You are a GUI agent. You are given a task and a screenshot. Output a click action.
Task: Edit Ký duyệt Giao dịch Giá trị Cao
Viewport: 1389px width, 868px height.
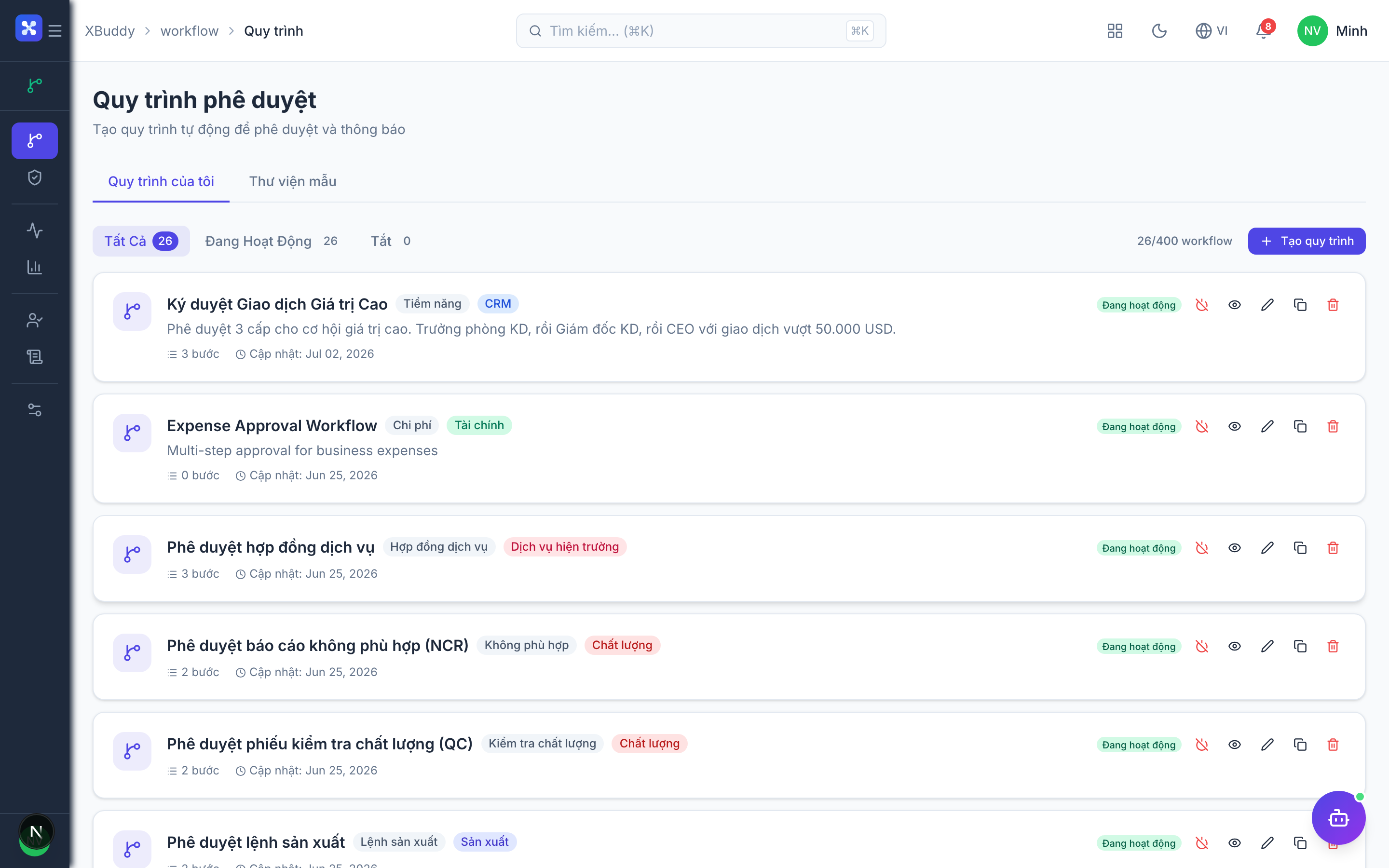(x=1267, y=305)
